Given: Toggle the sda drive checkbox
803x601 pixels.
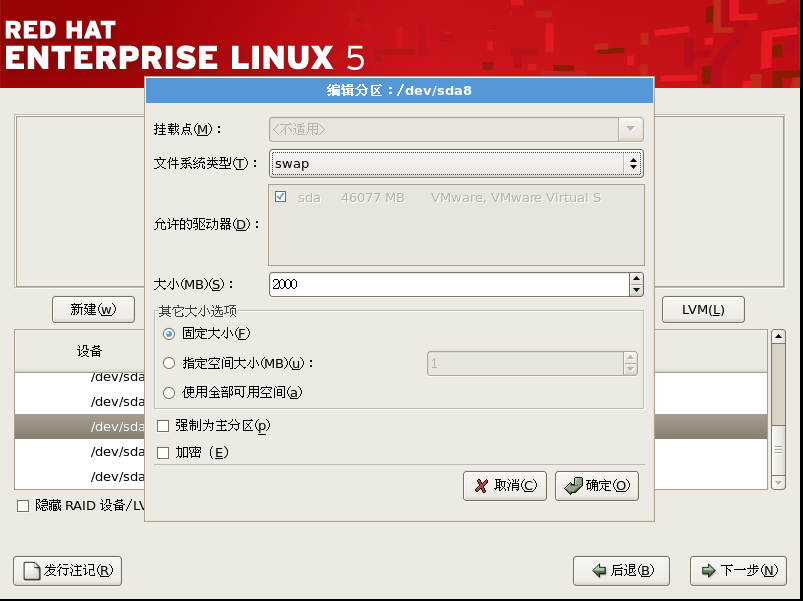Looking at the screenshot, I should pos(280,197).
